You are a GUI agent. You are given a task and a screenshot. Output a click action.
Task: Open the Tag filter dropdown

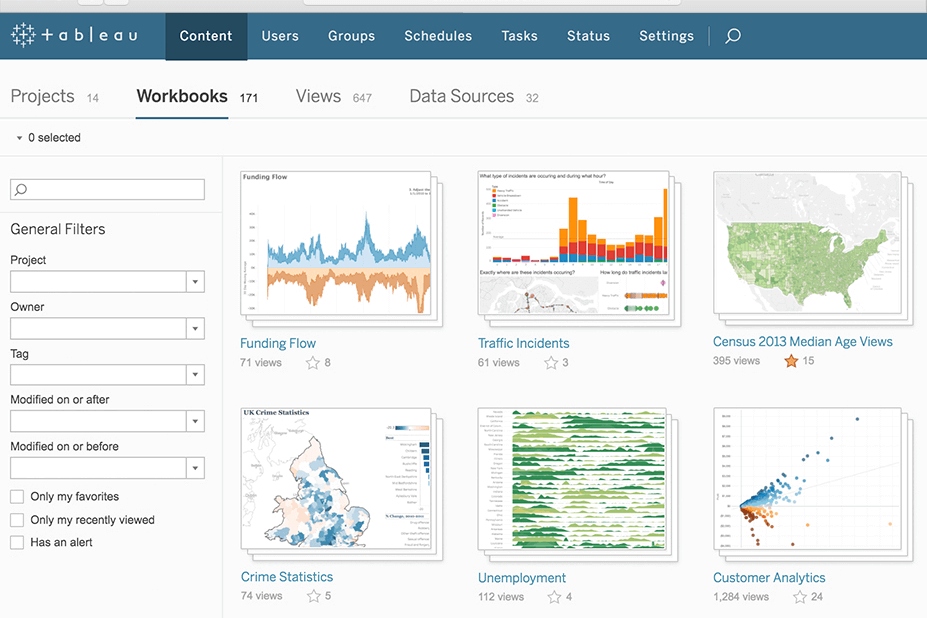point(195,374)
